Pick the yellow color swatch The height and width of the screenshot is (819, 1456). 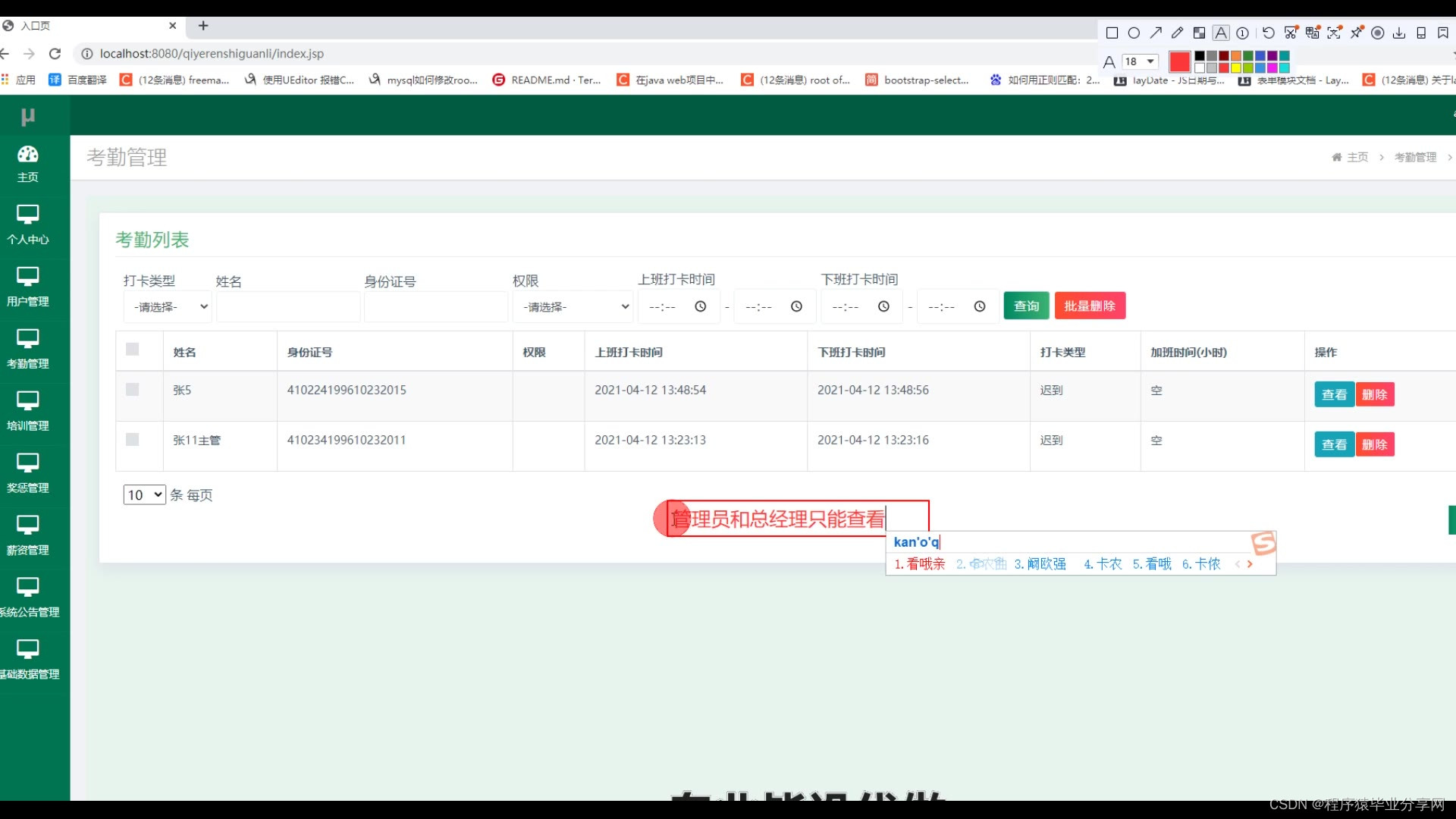[1236, 68]
